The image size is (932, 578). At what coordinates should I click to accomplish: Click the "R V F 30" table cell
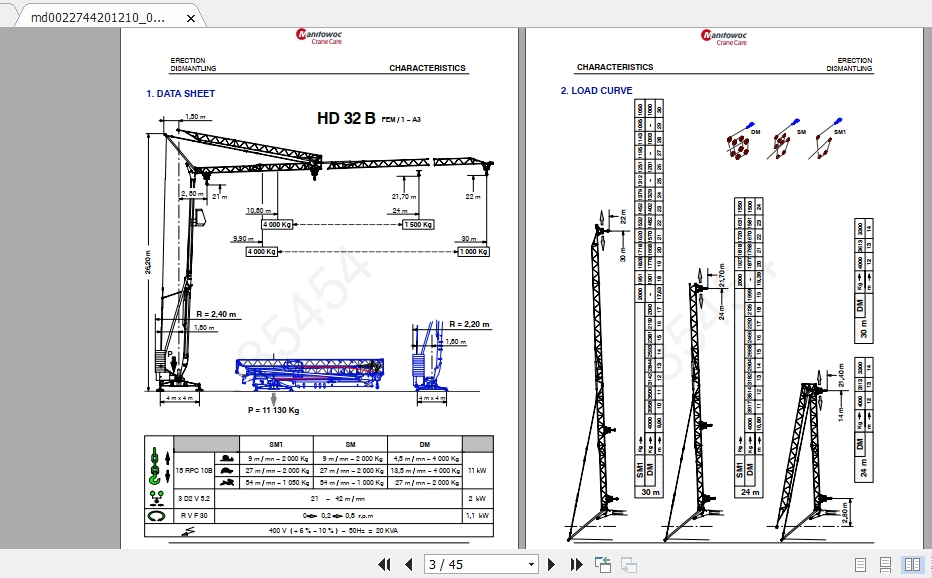tap(194, 516)
